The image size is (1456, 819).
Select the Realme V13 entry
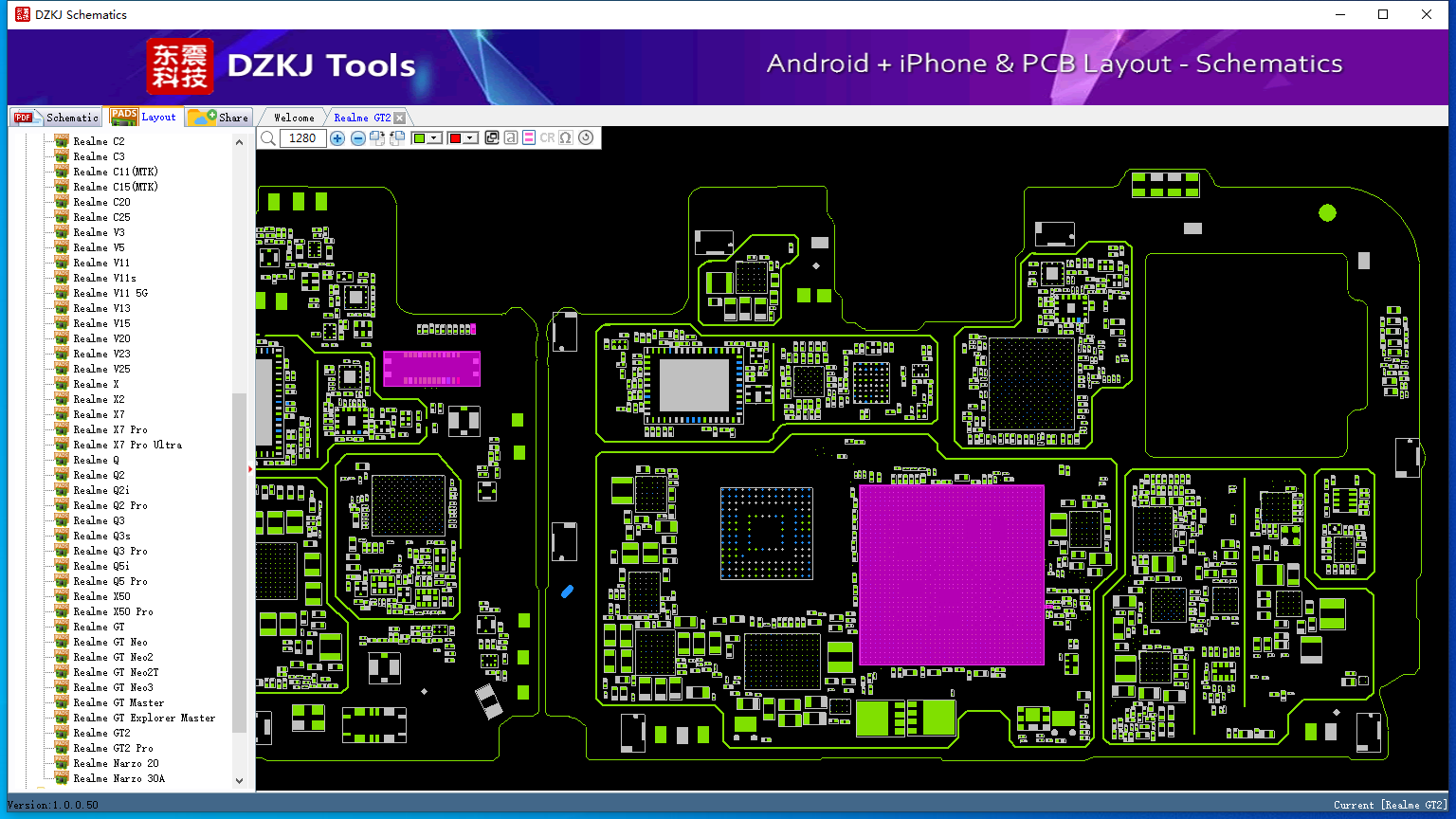pos(102,308)
